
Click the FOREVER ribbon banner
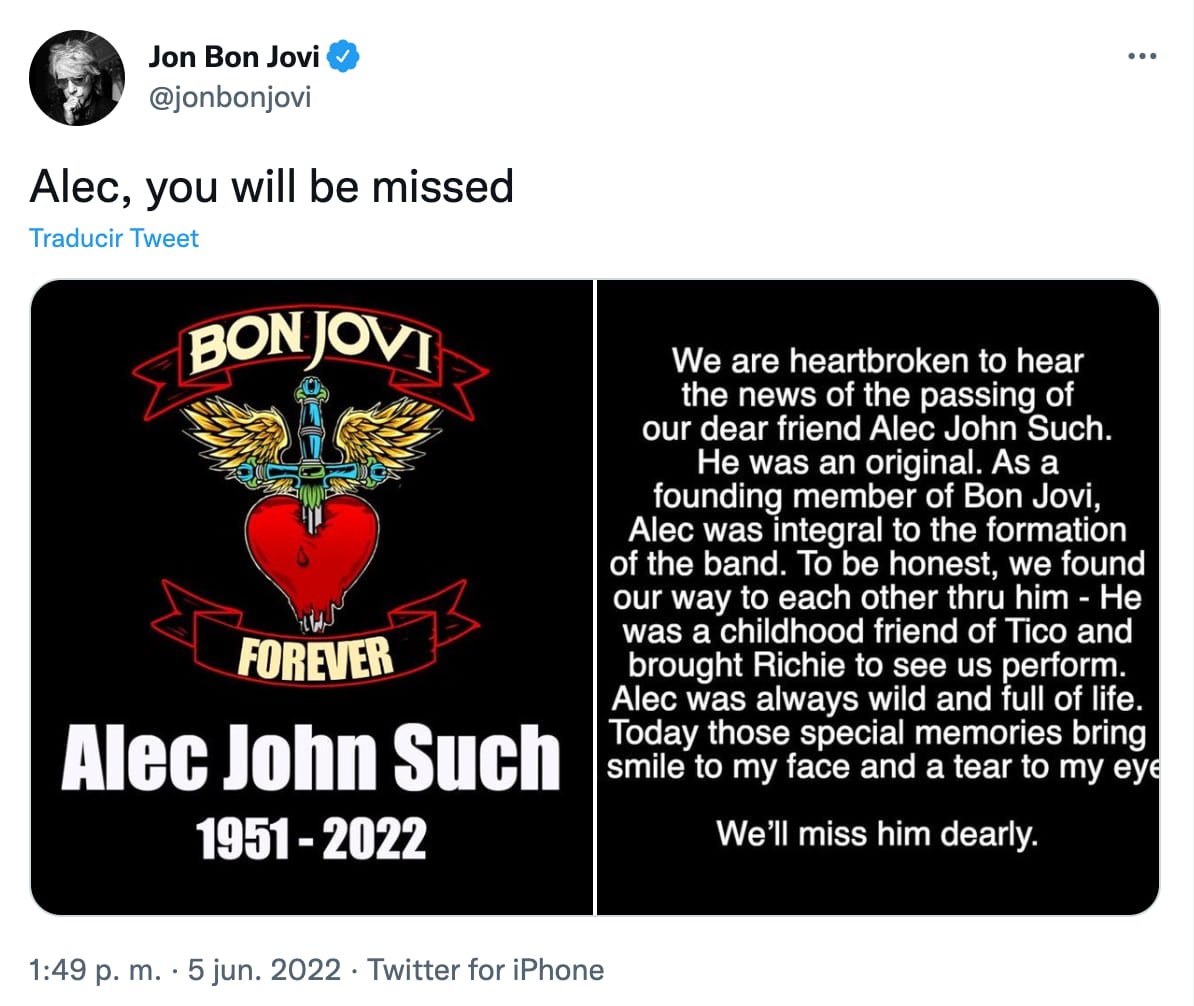click(314, 656)
